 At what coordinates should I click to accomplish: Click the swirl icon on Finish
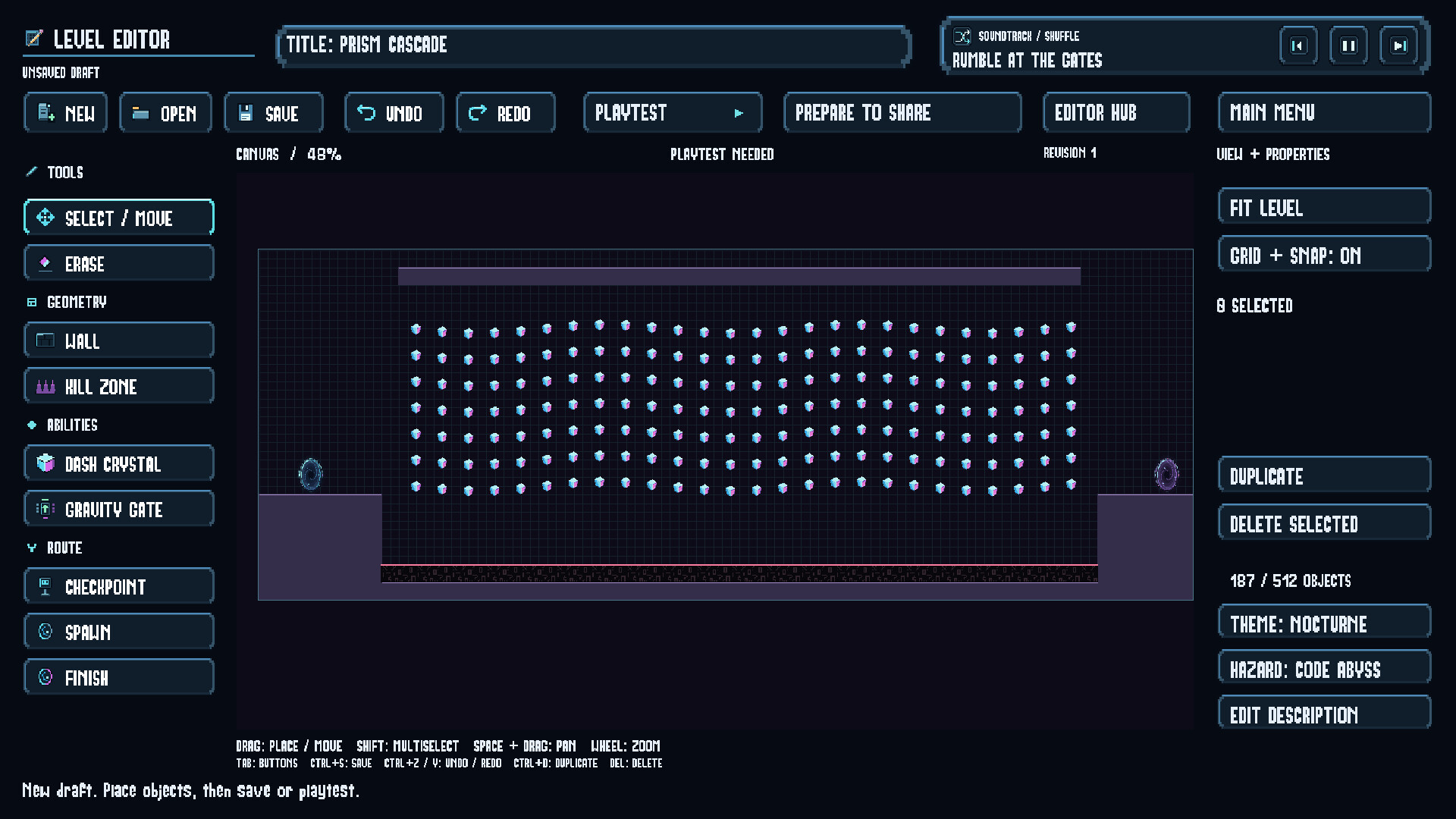click(45, 676)
